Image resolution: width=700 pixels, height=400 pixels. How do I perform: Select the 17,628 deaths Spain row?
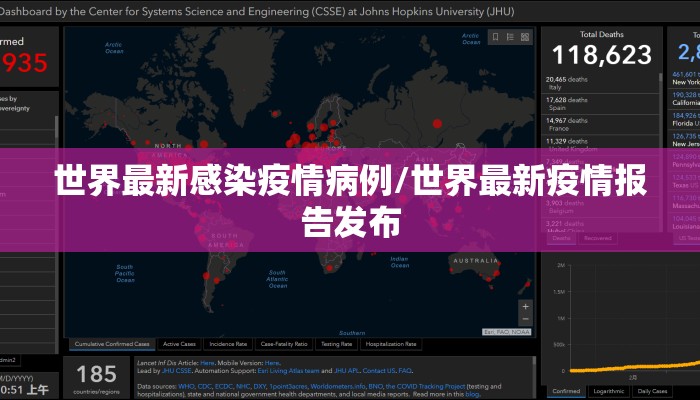[600, 104]
